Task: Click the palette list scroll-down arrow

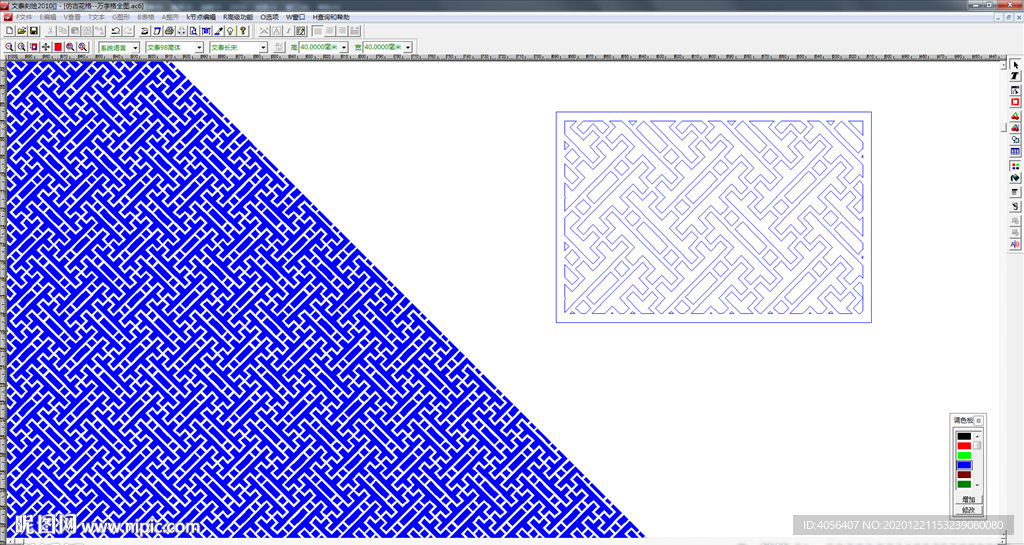Action: click(x=978, y=485)
